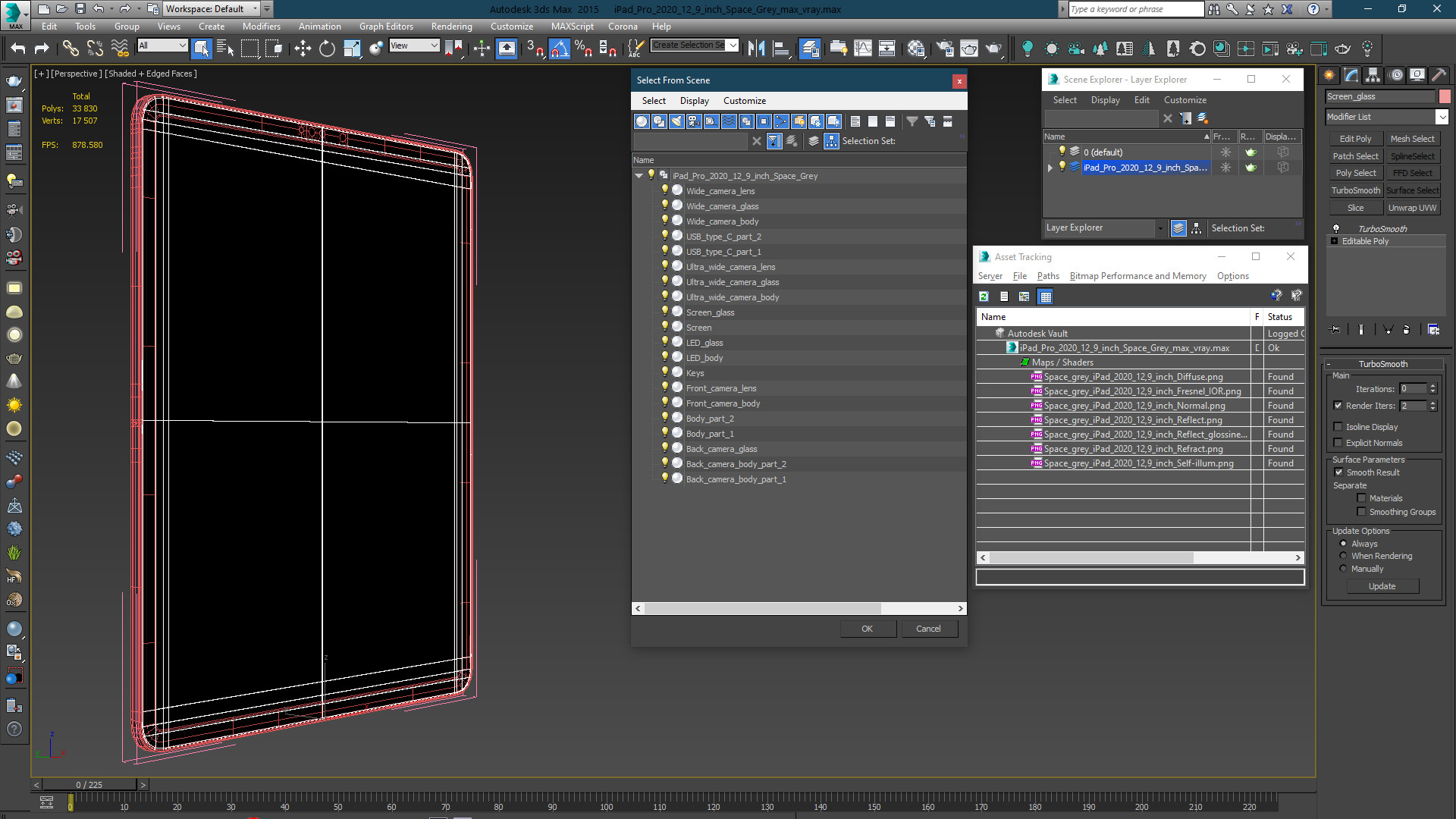
Task: Click Table View icon in Asset Tracking
Action: pos(1046,297)
